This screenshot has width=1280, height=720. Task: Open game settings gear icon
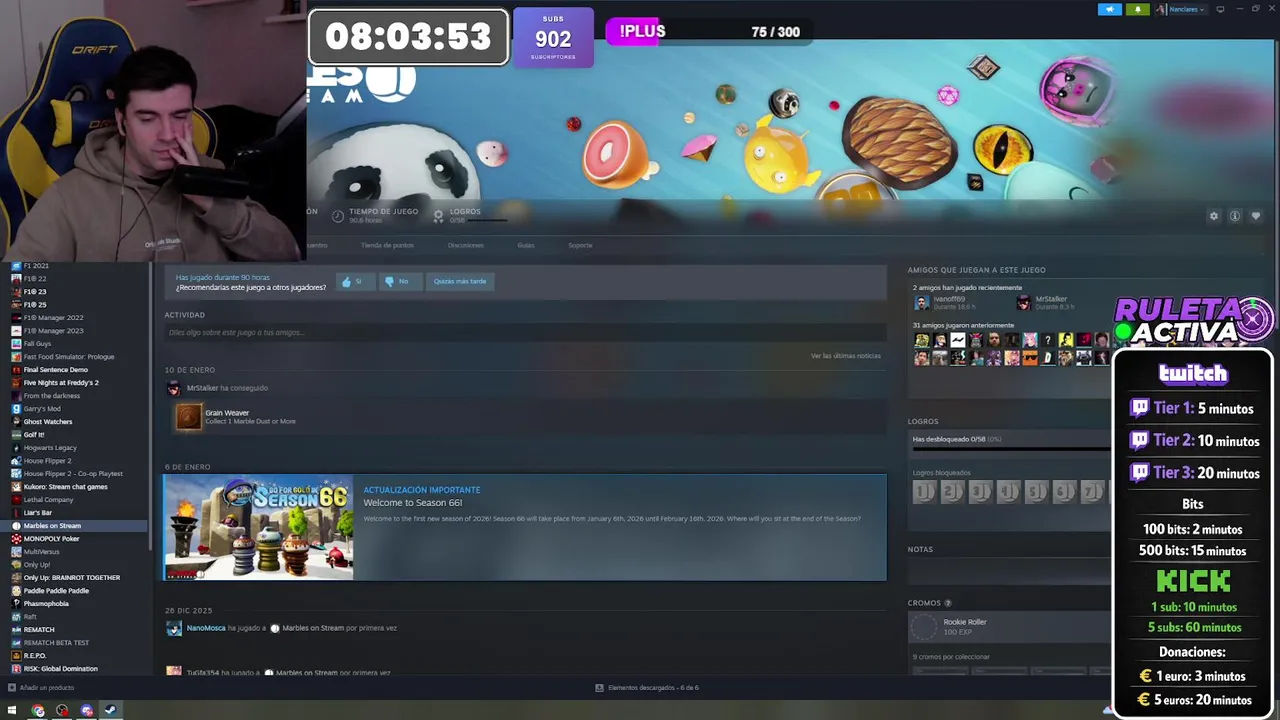(x=1214, y=216)
